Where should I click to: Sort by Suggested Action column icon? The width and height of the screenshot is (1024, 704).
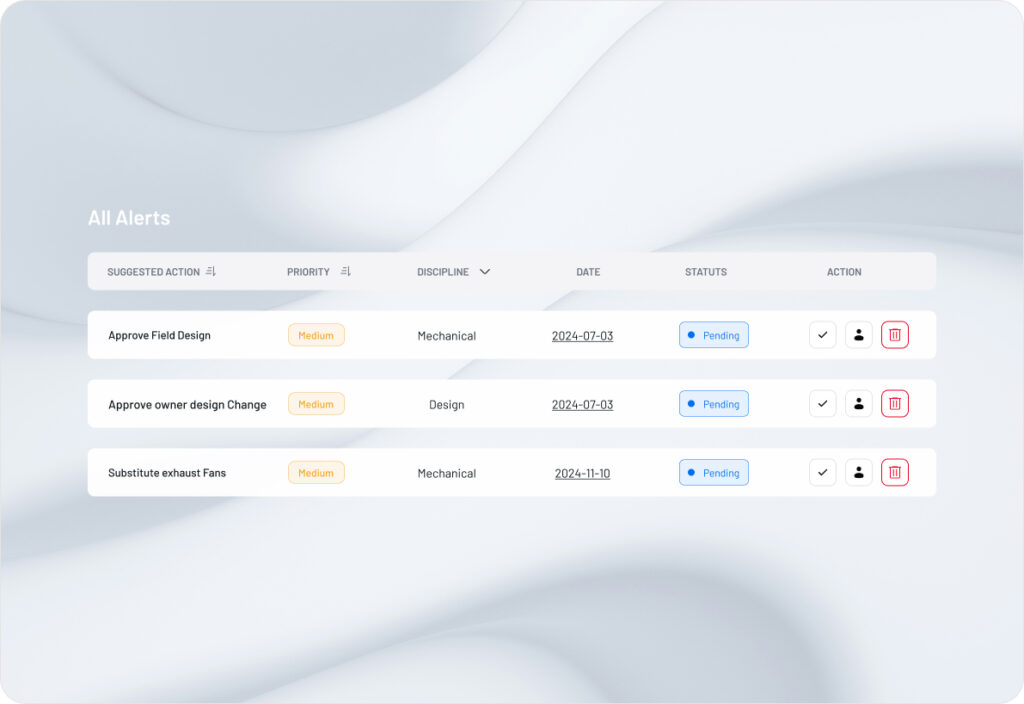[210, 272]
